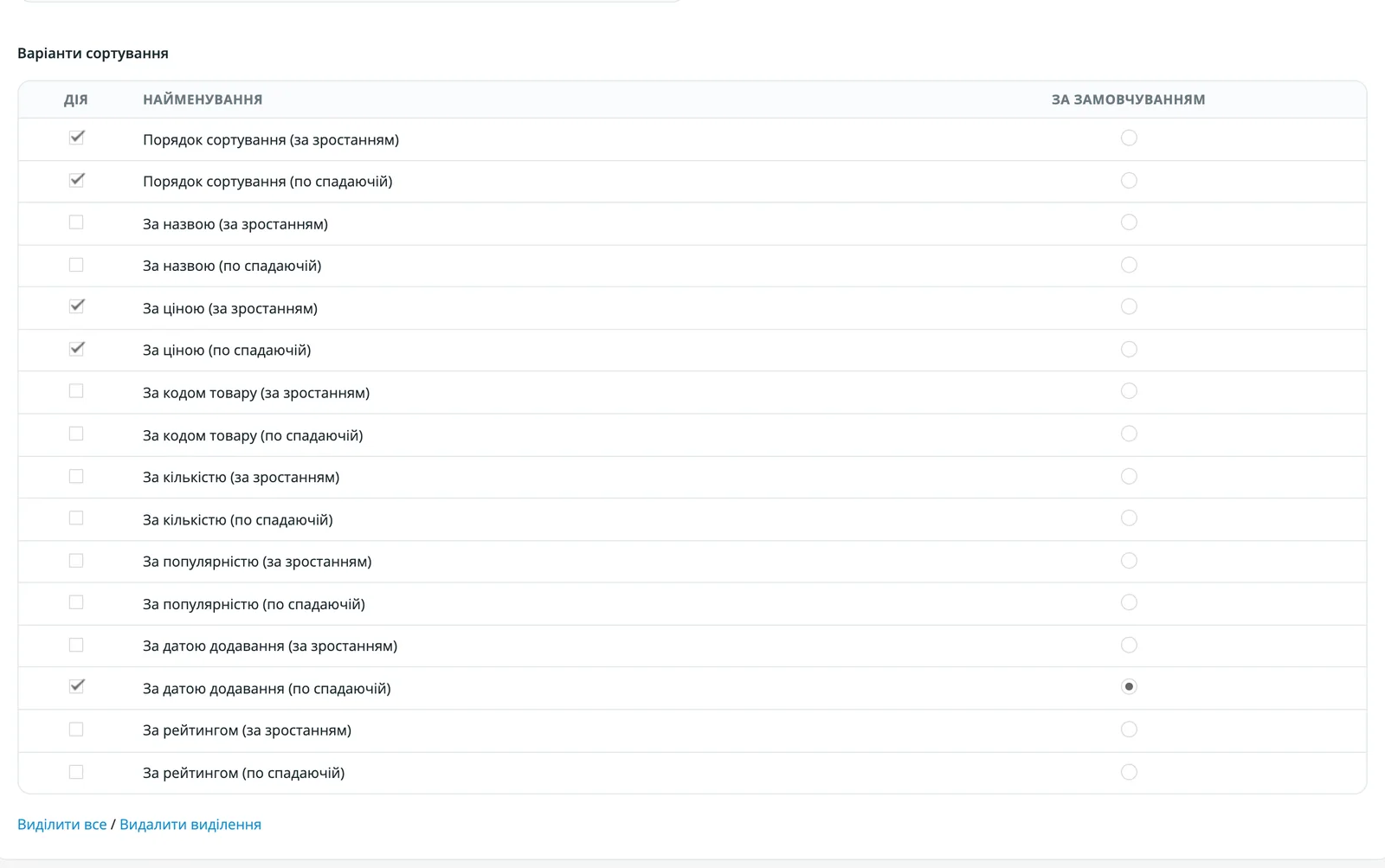Check 'За кількістю (за зростанням)' checkbox
The width and height of the screenshot is (1385, 868).
[x=76, y=476]
